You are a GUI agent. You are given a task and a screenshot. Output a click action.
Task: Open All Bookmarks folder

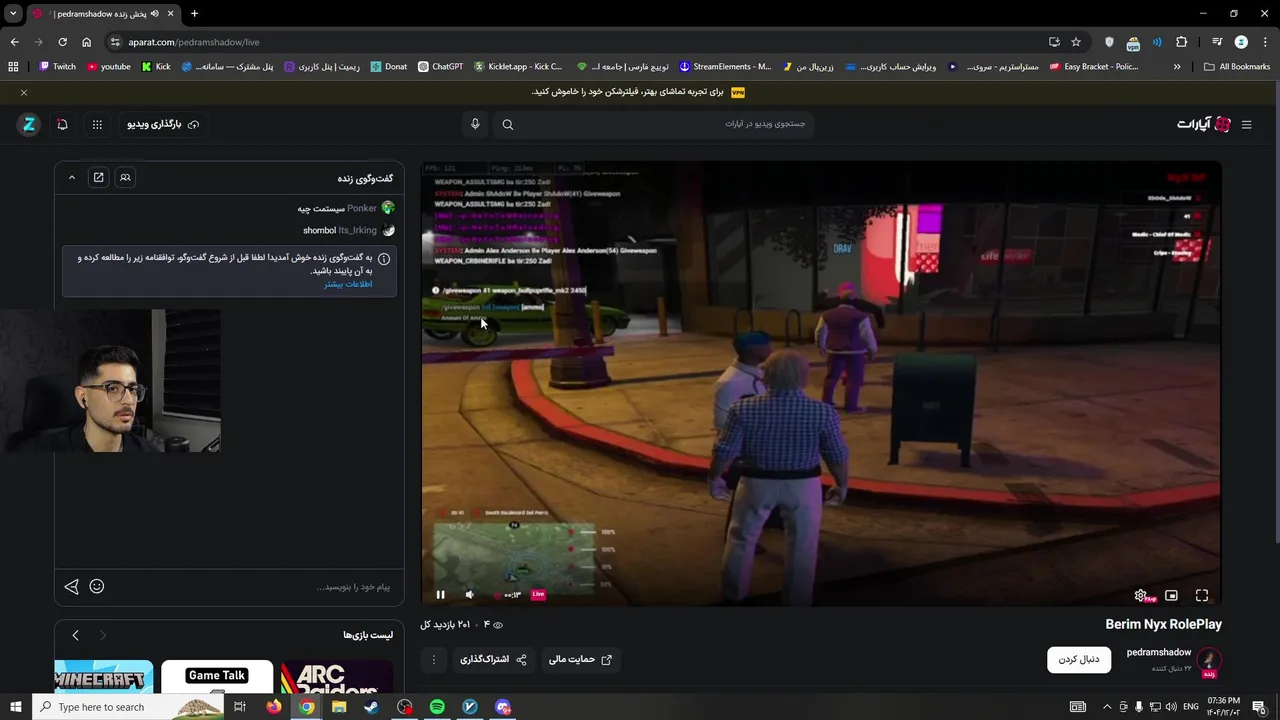(x=1237, y=67)
